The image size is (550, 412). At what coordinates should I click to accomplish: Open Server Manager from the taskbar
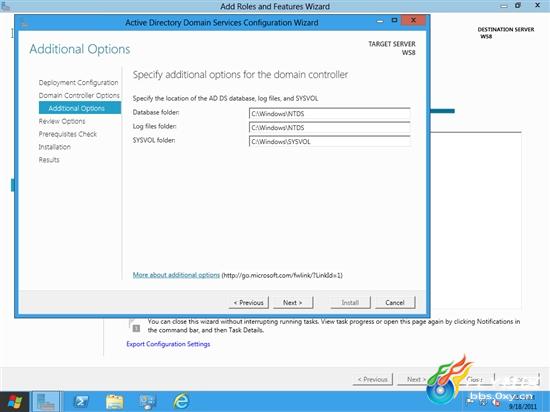[x=46, y=402]
